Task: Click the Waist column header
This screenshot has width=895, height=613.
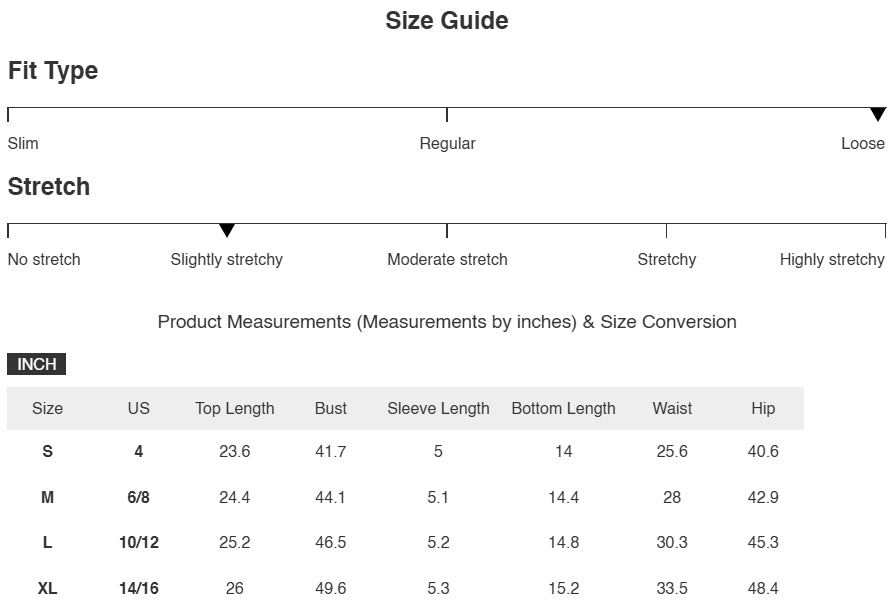Action: (672, 408)
